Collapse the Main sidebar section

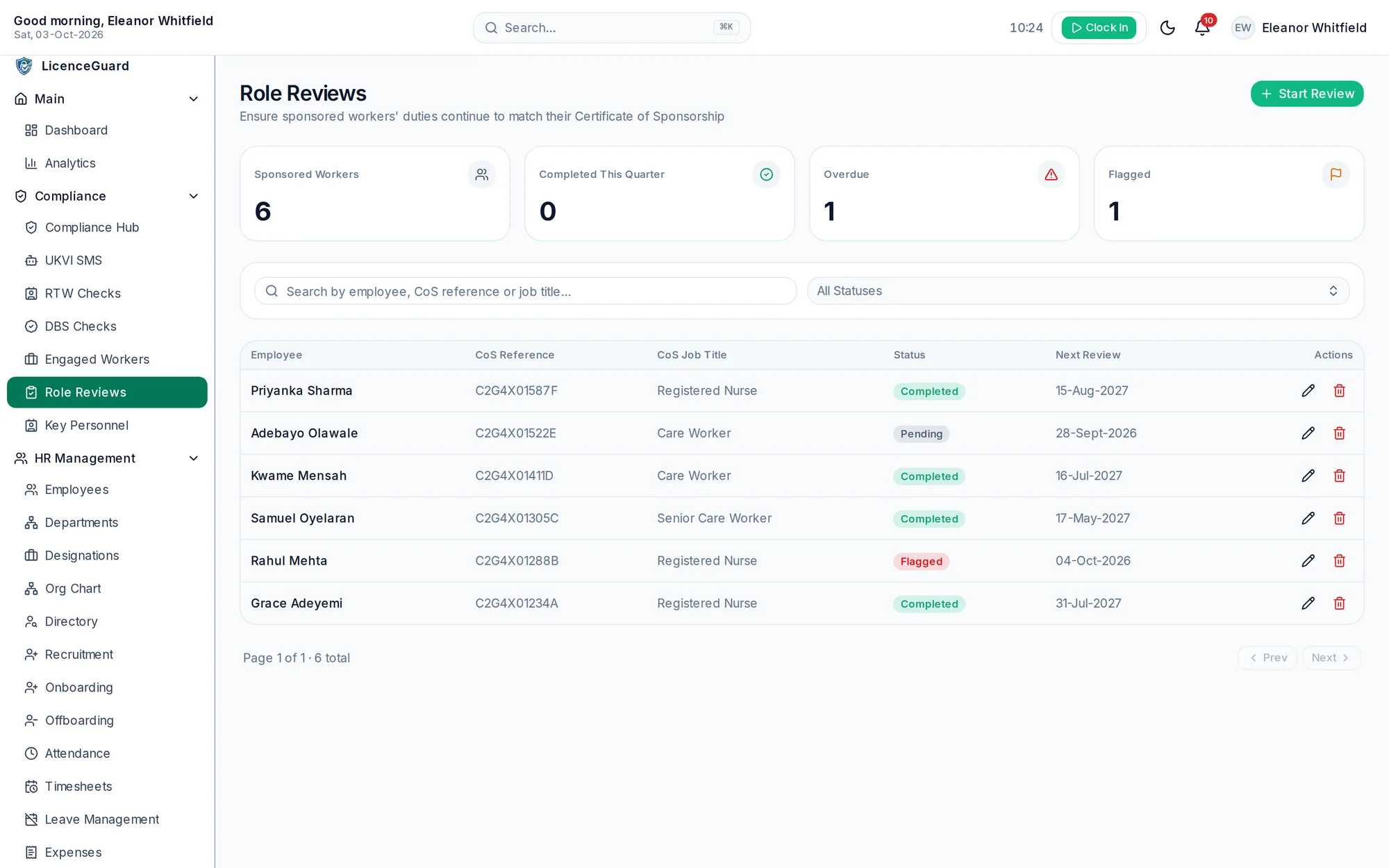tap(107, 99)
